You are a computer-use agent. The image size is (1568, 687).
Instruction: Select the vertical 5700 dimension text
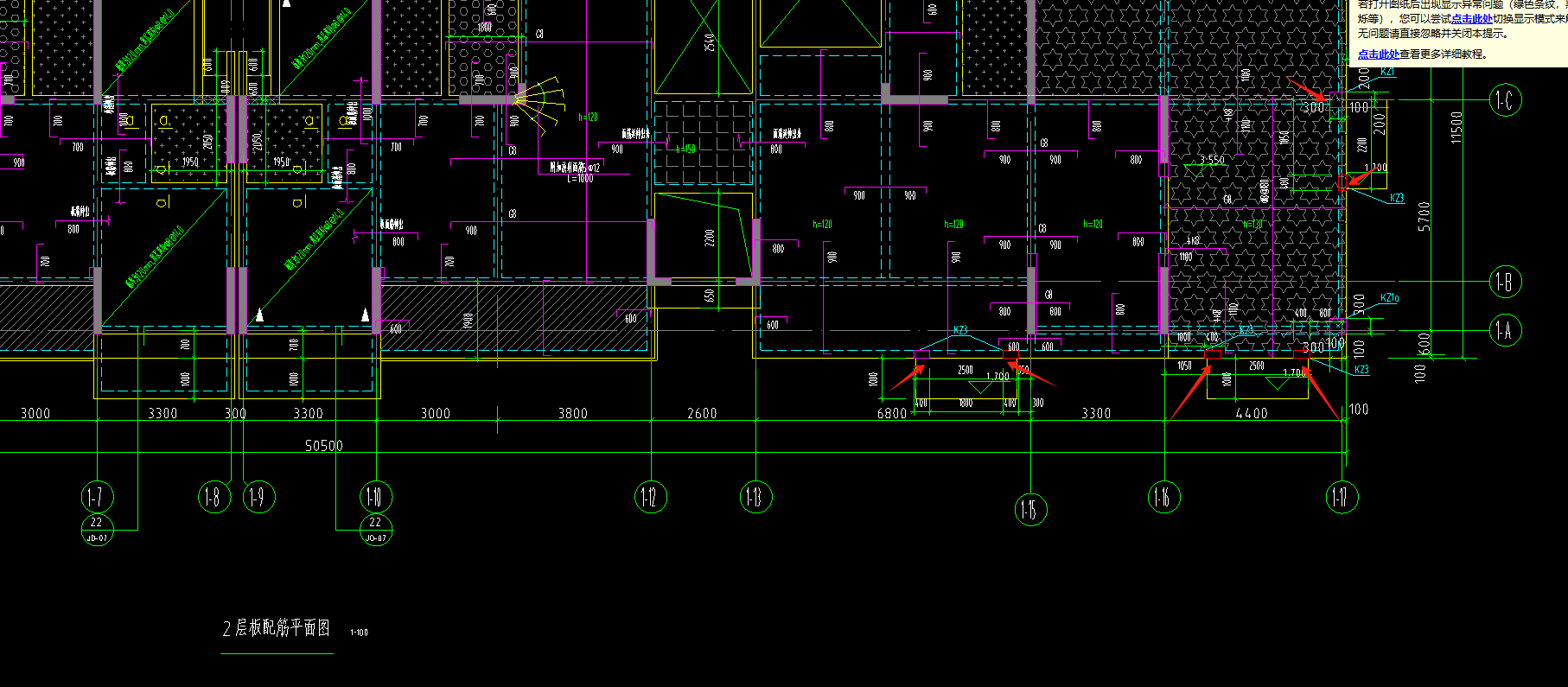pos(1425,216)
